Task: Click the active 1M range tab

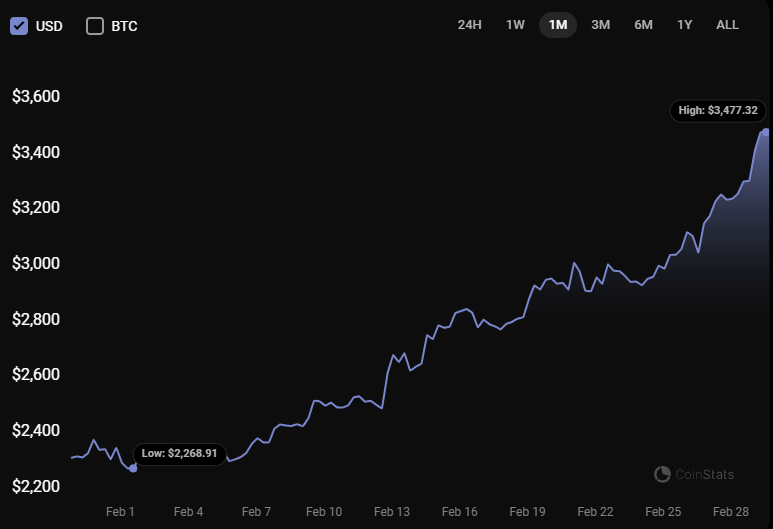Action: pos(558,25)
